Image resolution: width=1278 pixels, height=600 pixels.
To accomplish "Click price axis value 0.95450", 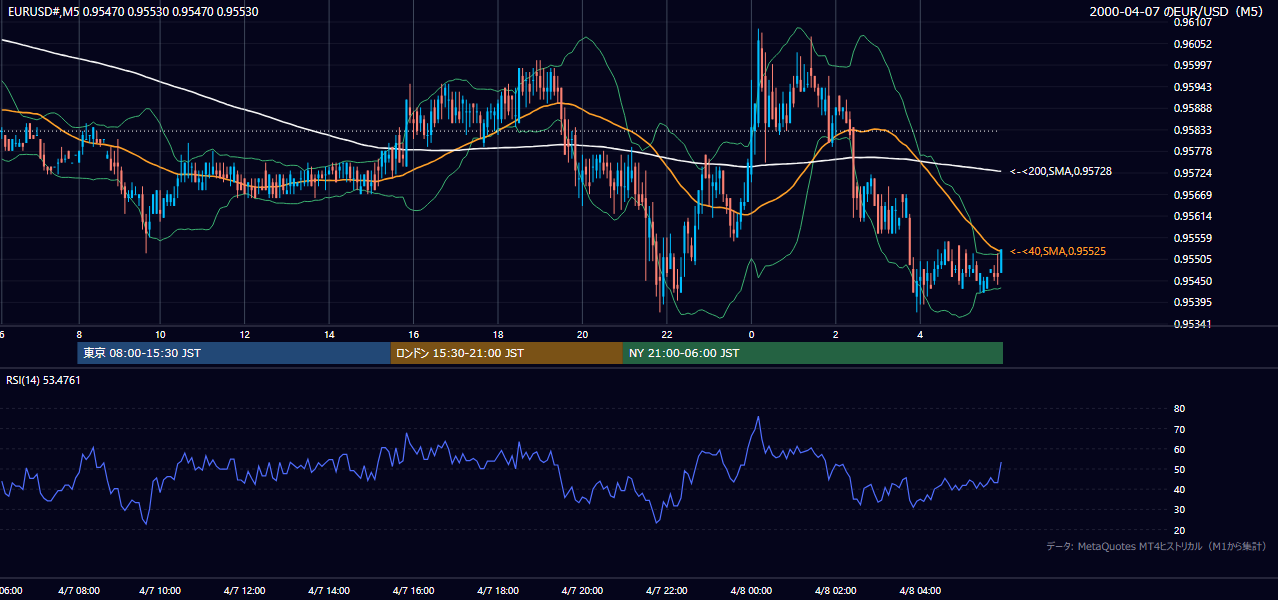I will (x=1192, y=281).
